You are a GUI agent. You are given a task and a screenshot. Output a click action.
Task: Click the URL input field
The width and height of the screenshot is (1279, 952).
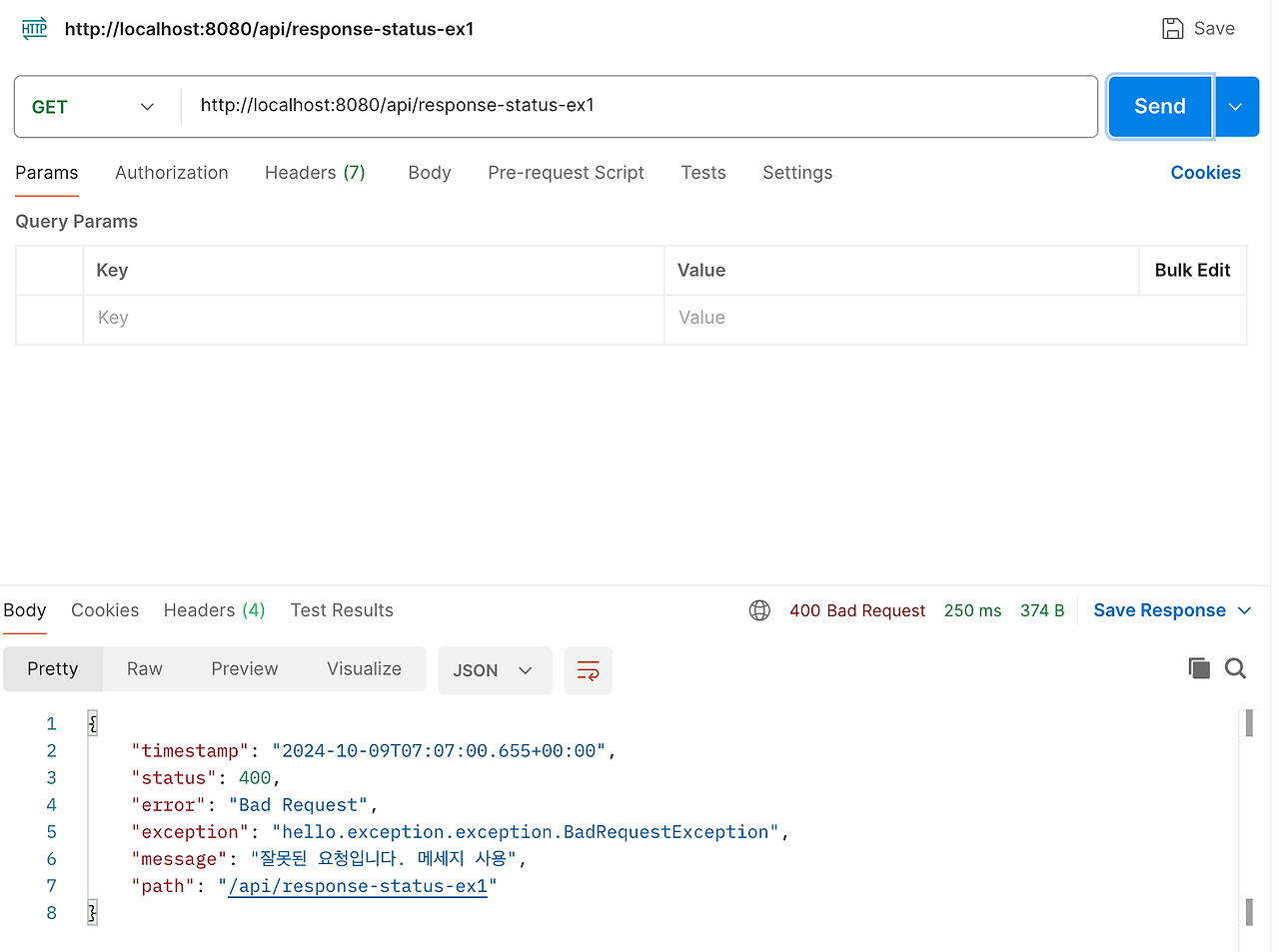coord(639,106)
